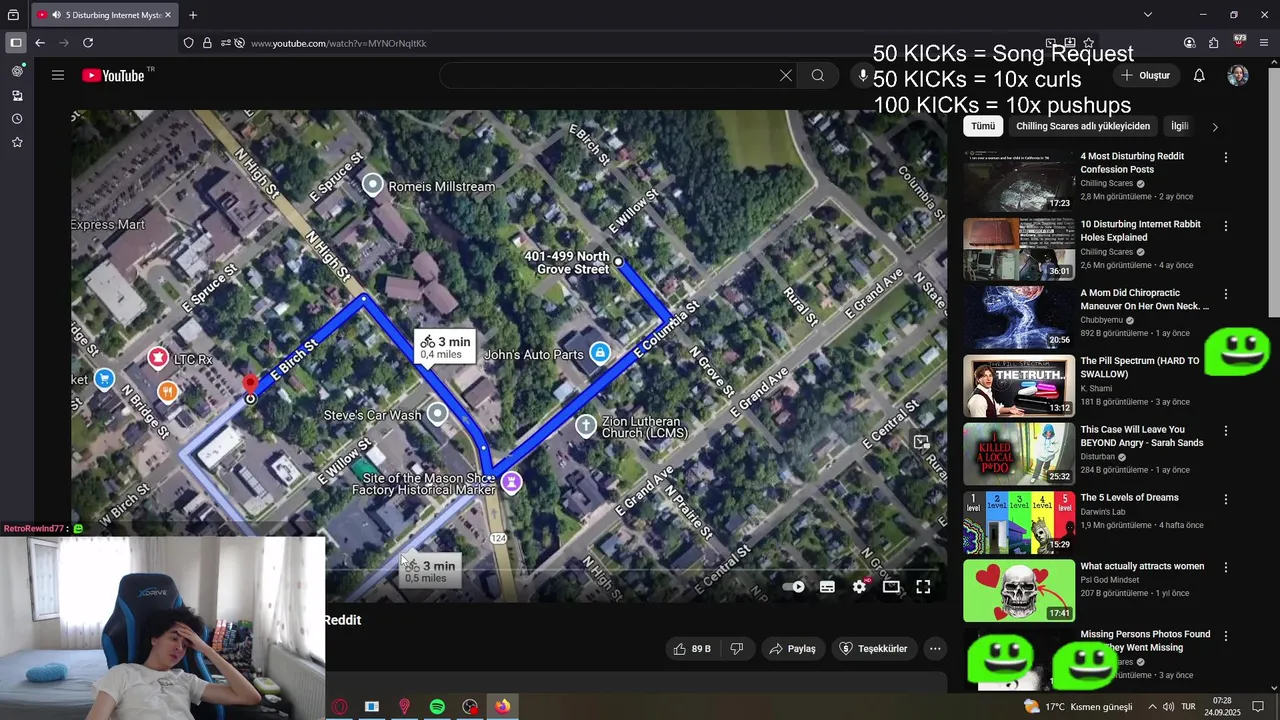This screenshot has height=720, width=1280.
Task: Open YouTube notifications bell
Action: click(1199, 76)
